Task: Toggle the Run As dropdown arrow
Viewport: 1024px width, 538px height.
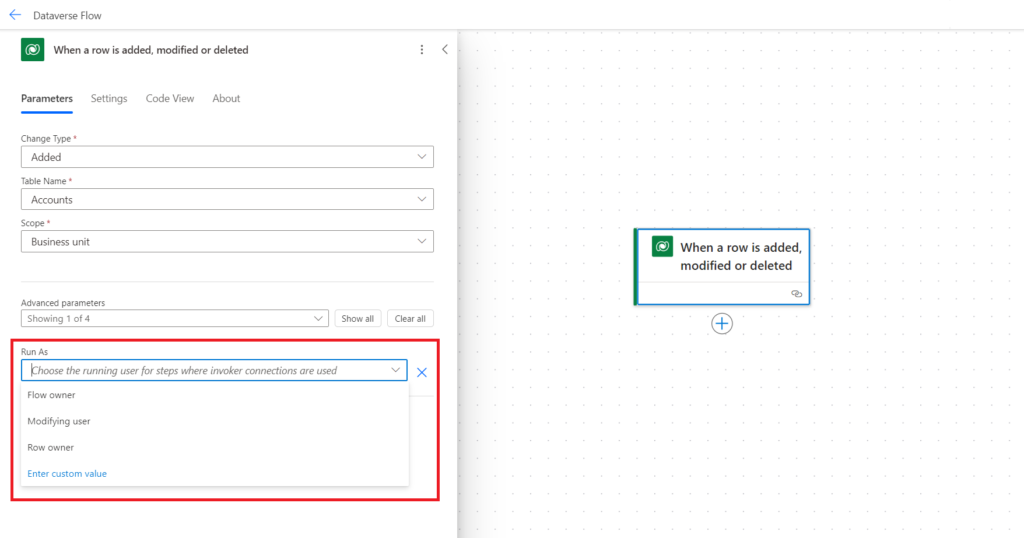Action: click(x=396, y=370)
